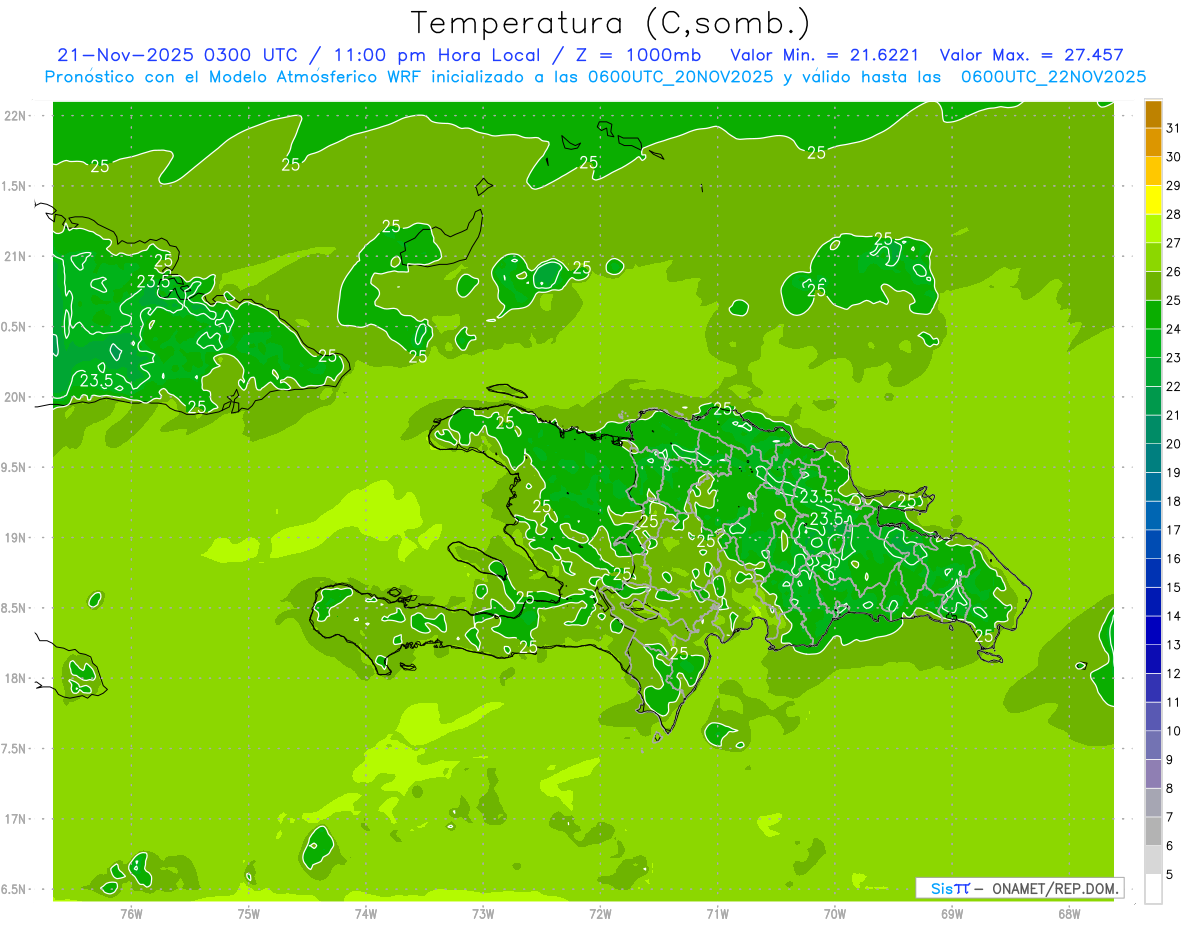
Task: Pick the purple swatch between 8 and 9
Action: [1153, 774]
